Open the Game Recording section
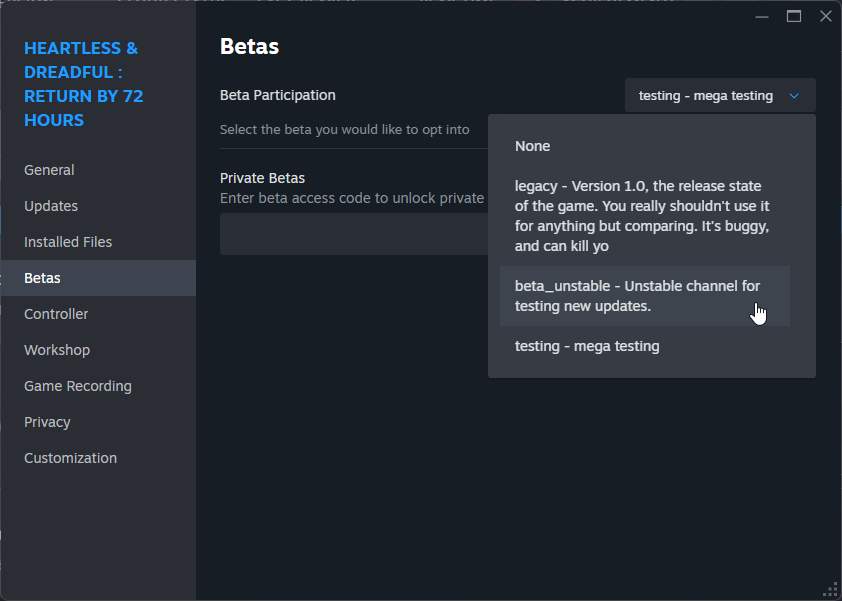Screen dimensions: 842x601 (98, 386)
